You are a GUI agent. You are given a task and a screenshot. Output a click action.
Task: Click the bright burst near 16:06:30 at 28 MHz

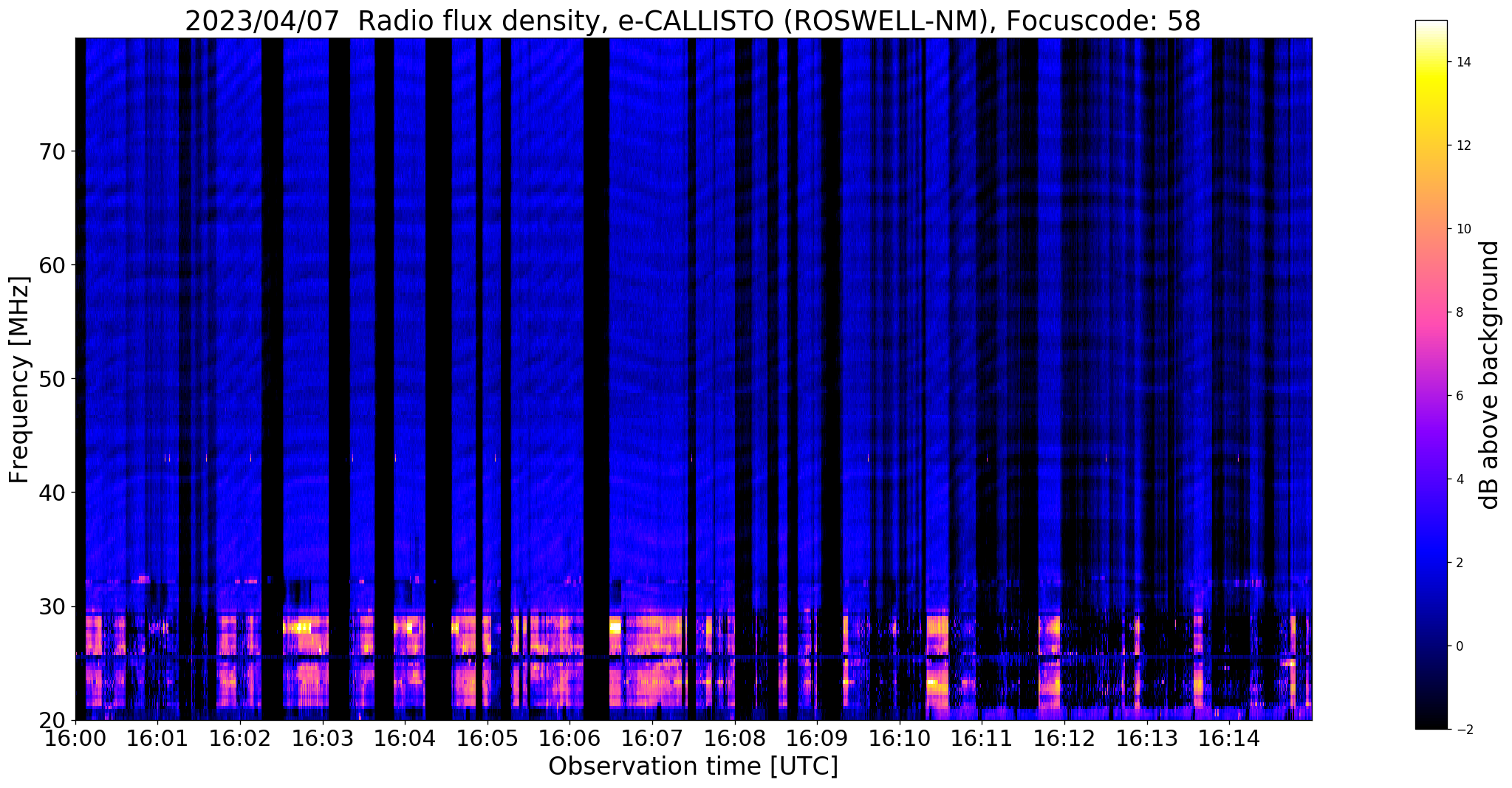615,628
